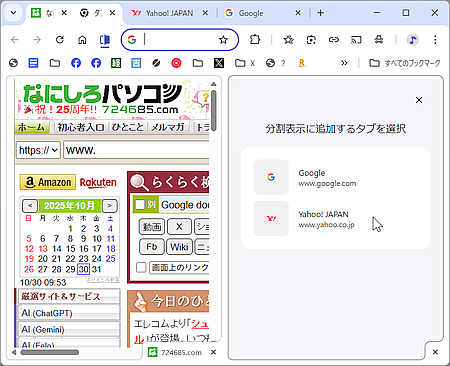Open the tab search dropdown arrow

click(13, 13)
